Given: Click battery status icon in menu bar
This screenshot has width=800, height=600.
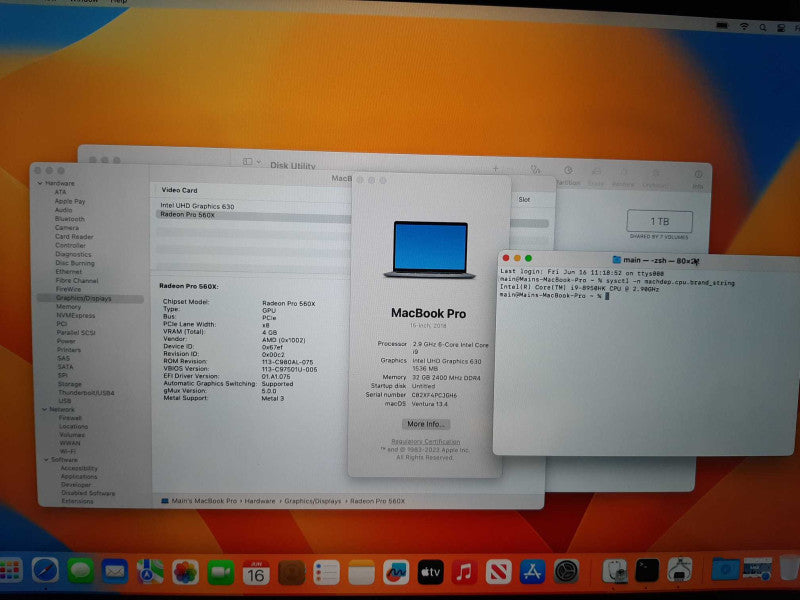Looking at the screenshot, I should 722,26.
